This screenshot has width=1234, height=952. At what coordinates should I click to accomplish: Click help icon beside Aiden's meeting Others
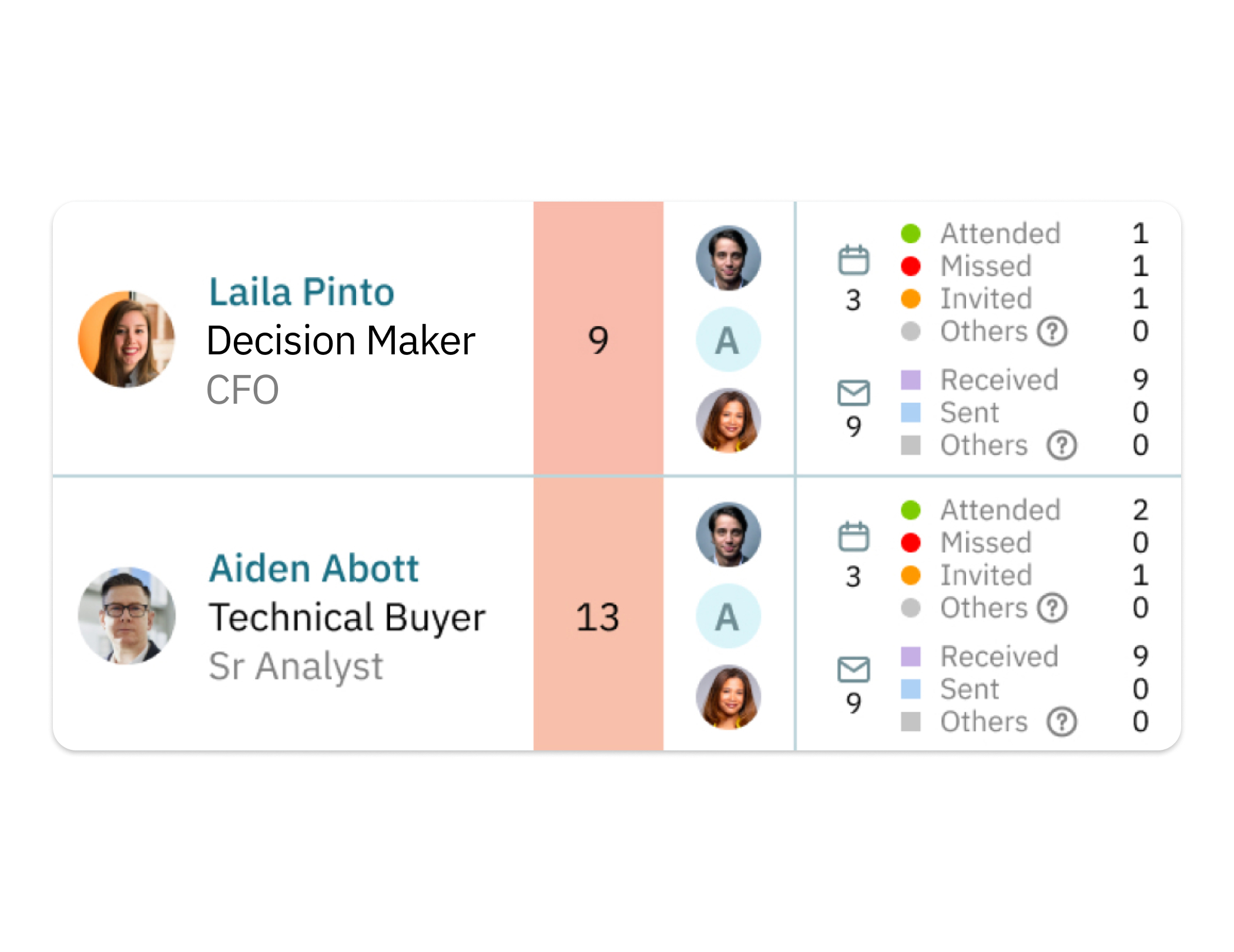point(1052,608)
